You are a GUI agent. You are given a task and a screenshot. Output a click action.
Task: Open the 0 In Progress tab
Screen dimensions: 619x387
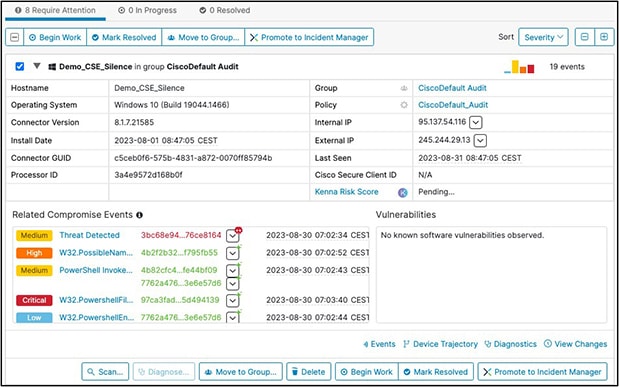[x=147, y=11]
